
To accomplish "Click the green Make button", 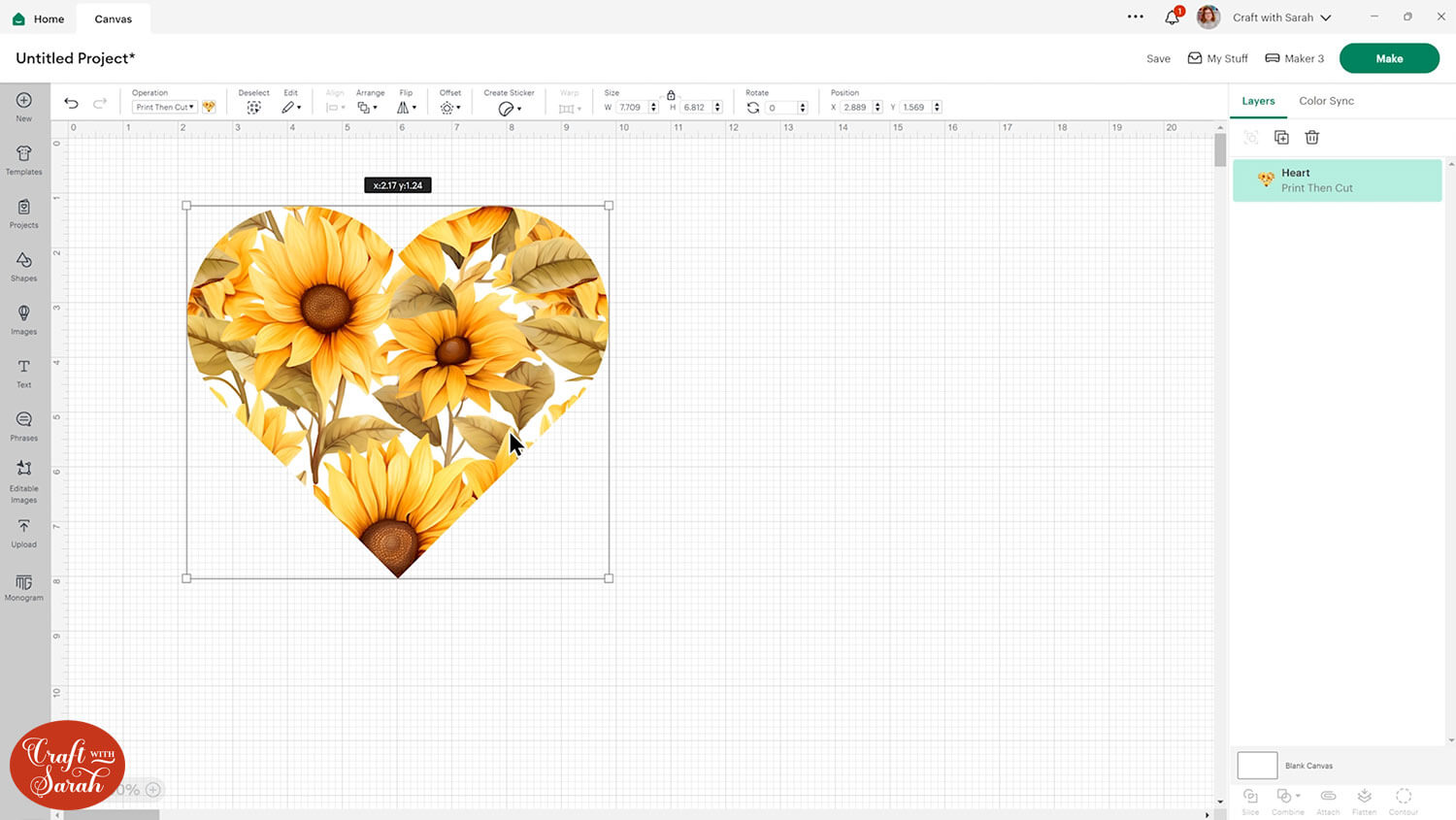I will coord(1388,58).
